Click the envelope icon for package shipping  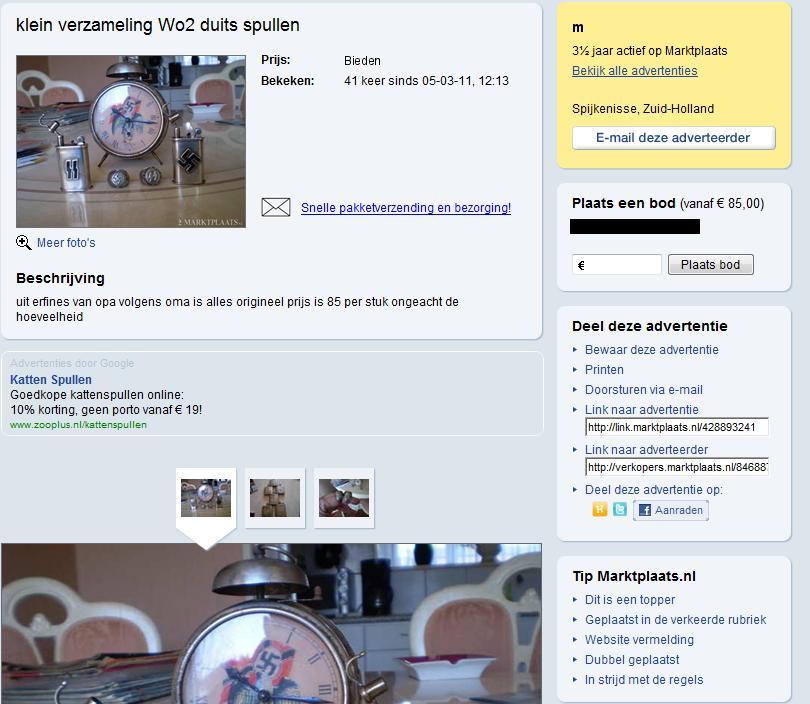pyautogui.click(x=276, y=207)
